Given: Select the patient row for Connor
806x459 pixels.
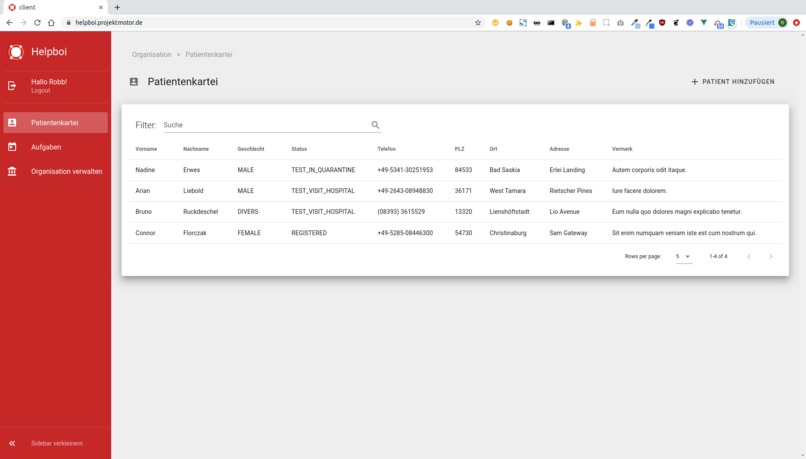Looking at the screenshot, I should coord(455,233).
